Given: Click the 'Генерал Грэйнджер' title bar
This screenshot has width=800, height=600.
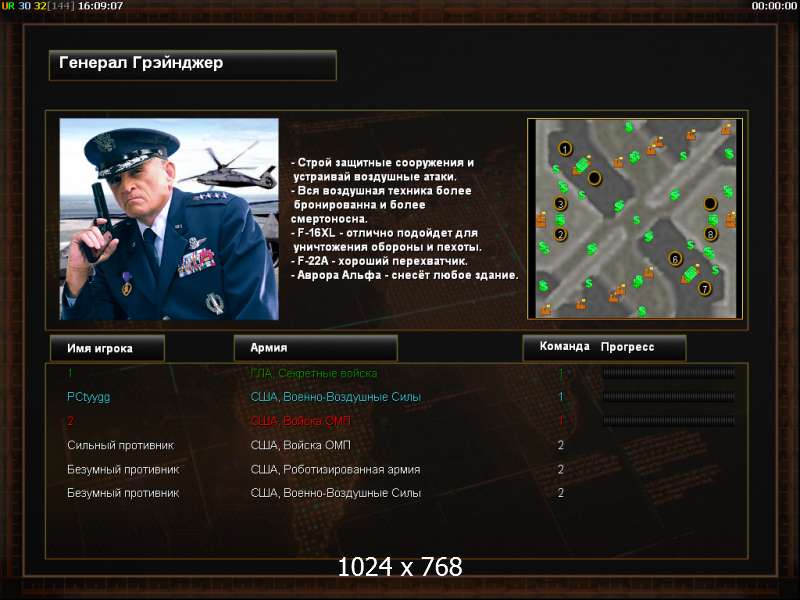Looking at the screenshot, I should click(193, 65).
